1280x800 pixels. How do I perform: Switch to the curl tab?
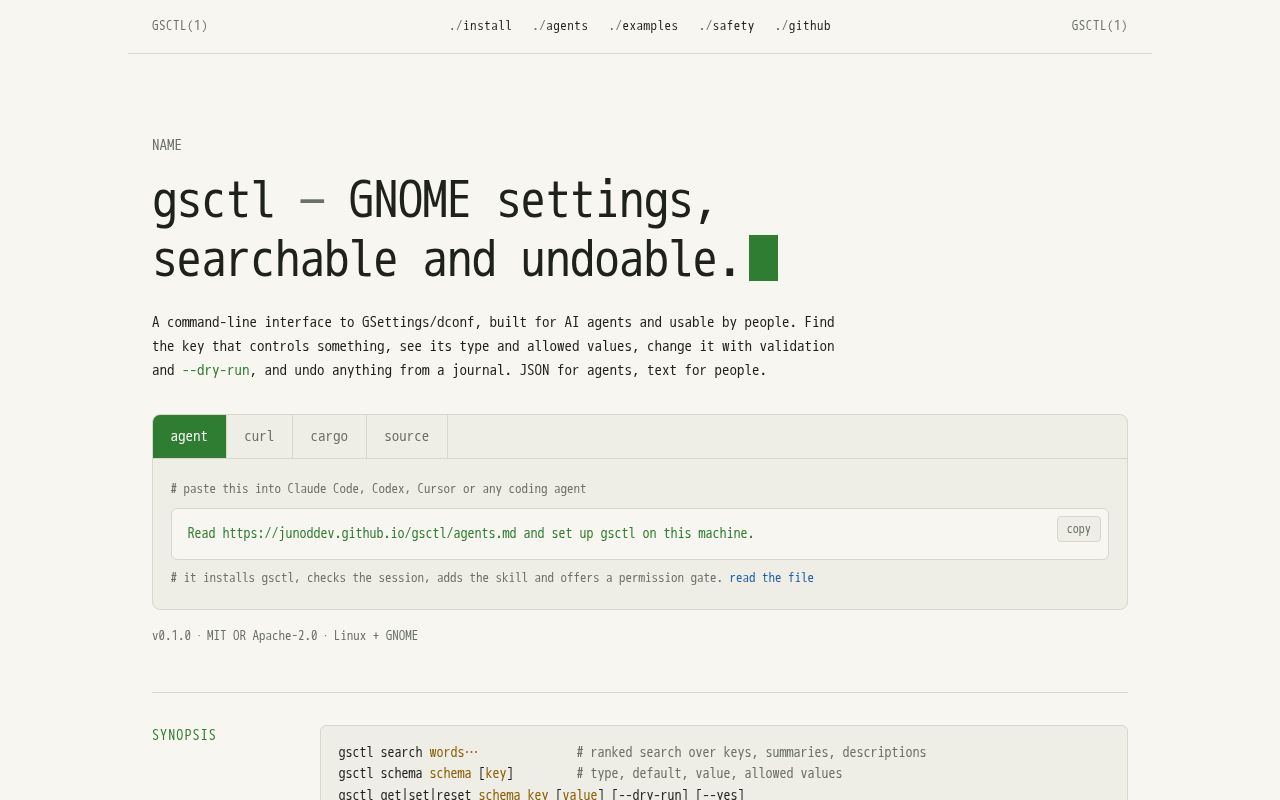pyautogui.click(x=259, y=436)
